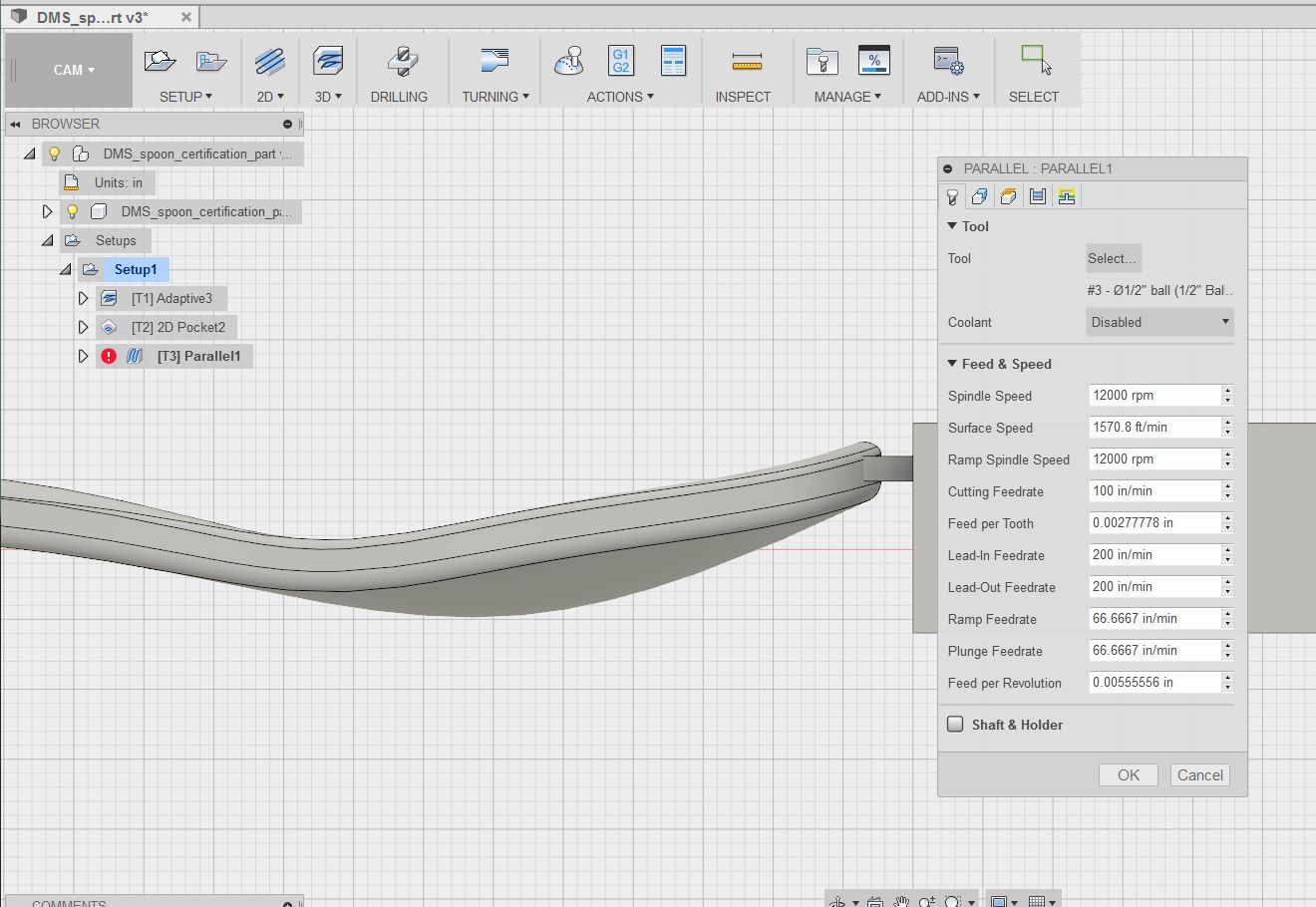The width and height of the screenshot is (1316, 907).
Task: Click the Spindle Speed input field
Action: [1154, 396]
